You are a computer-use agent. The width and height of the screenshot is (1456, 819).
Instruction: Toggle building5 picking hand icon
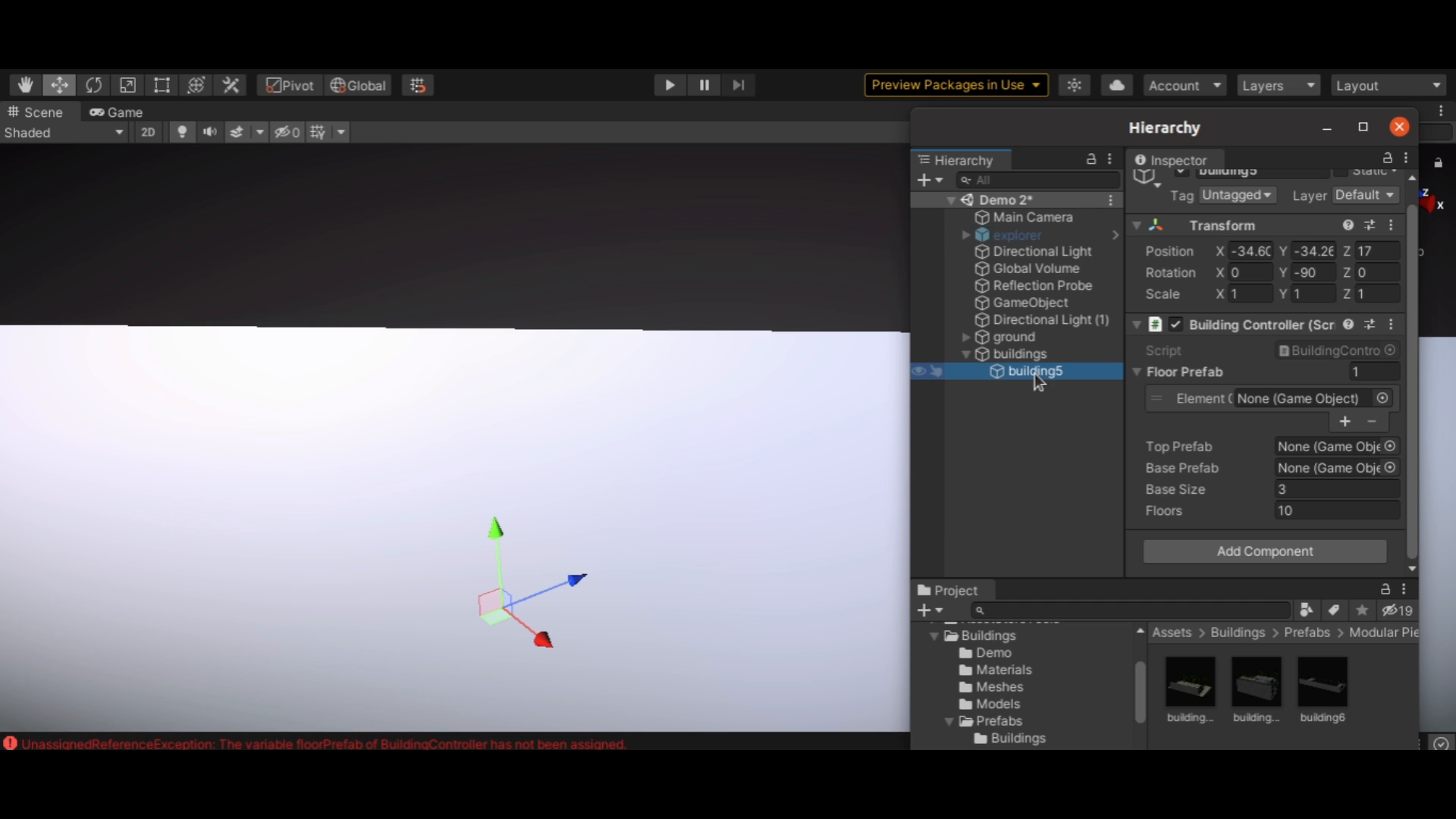click(937, 371)
